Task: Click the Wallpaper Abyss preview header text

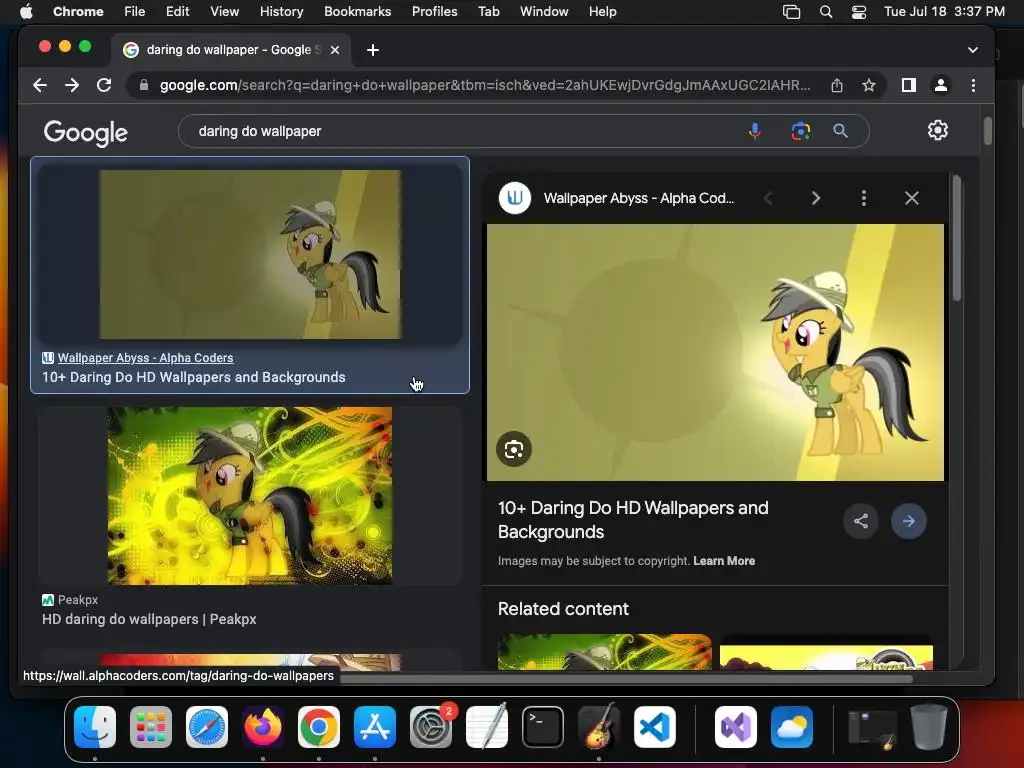Action: [x=639, y=199]
